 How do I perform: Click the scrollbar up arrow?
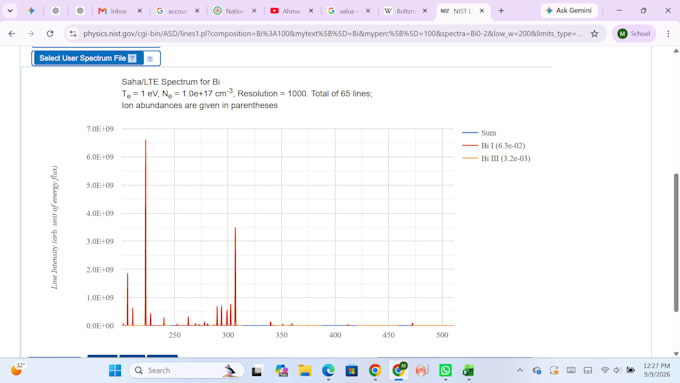(x=676, y=51)
